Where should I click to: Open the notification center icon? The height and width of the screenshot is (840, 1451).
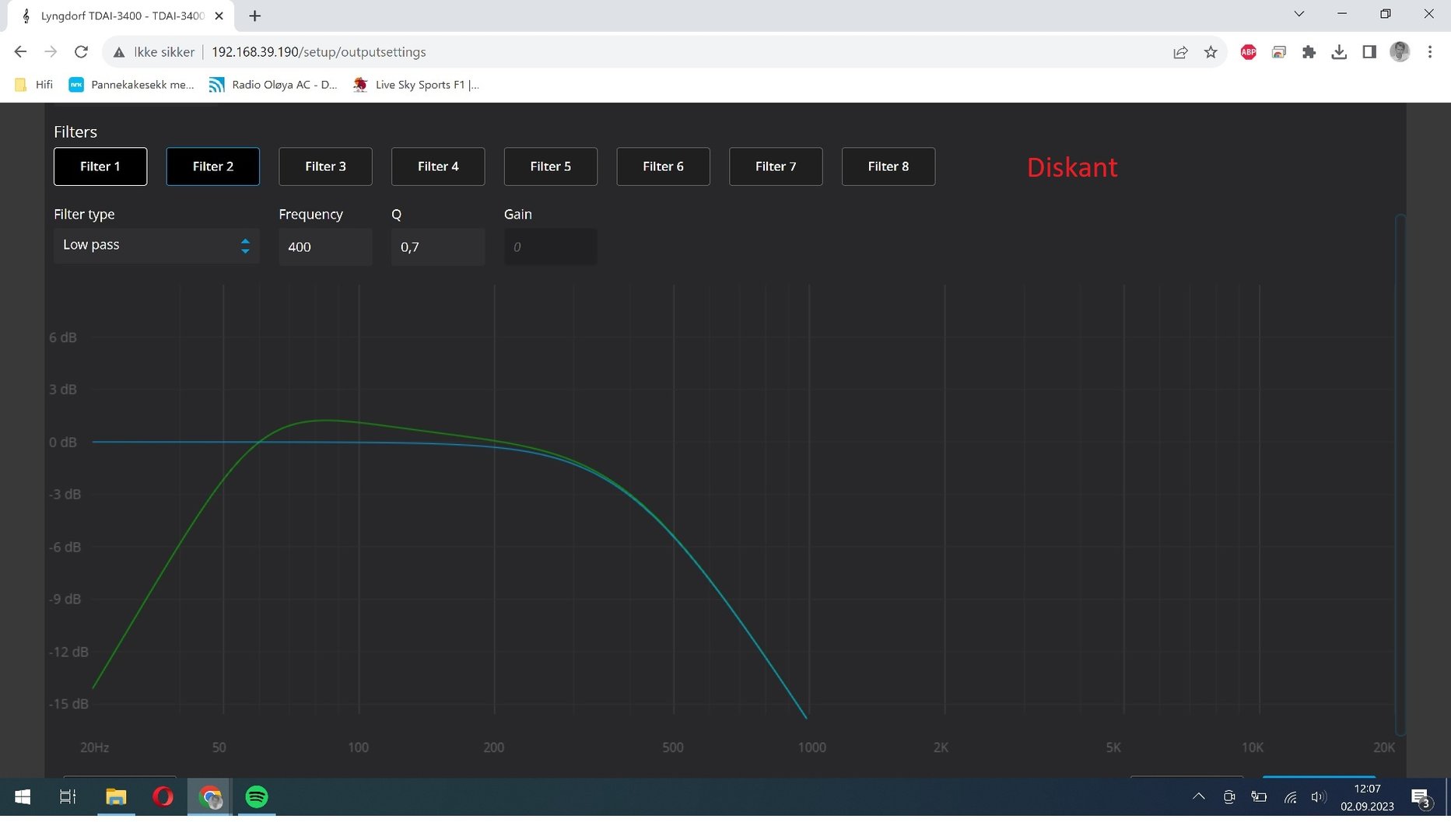coord(1421,797)
